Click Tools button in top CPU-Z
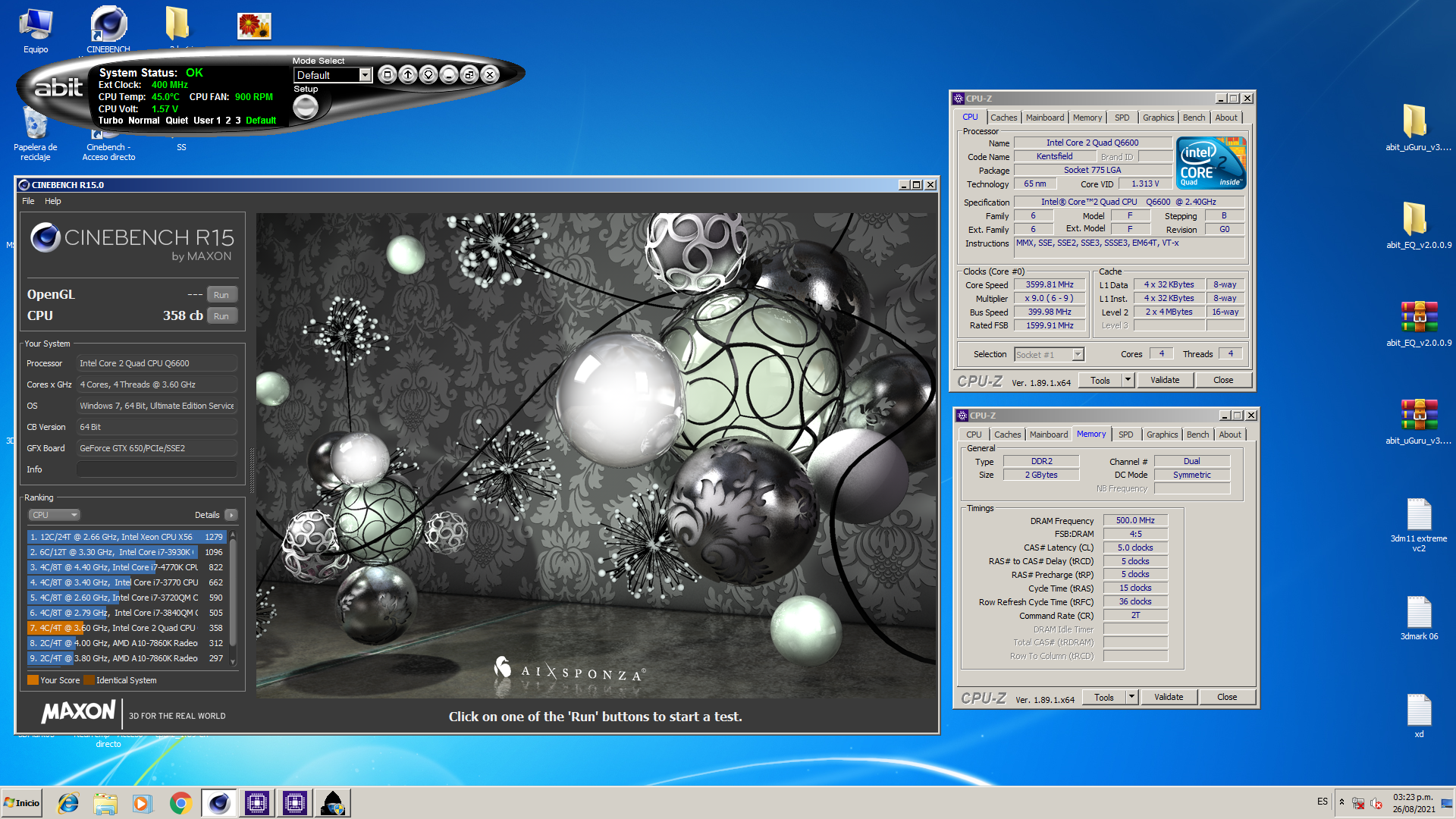The width and height of the screenshot is (1456, 819). (1100, 381)
